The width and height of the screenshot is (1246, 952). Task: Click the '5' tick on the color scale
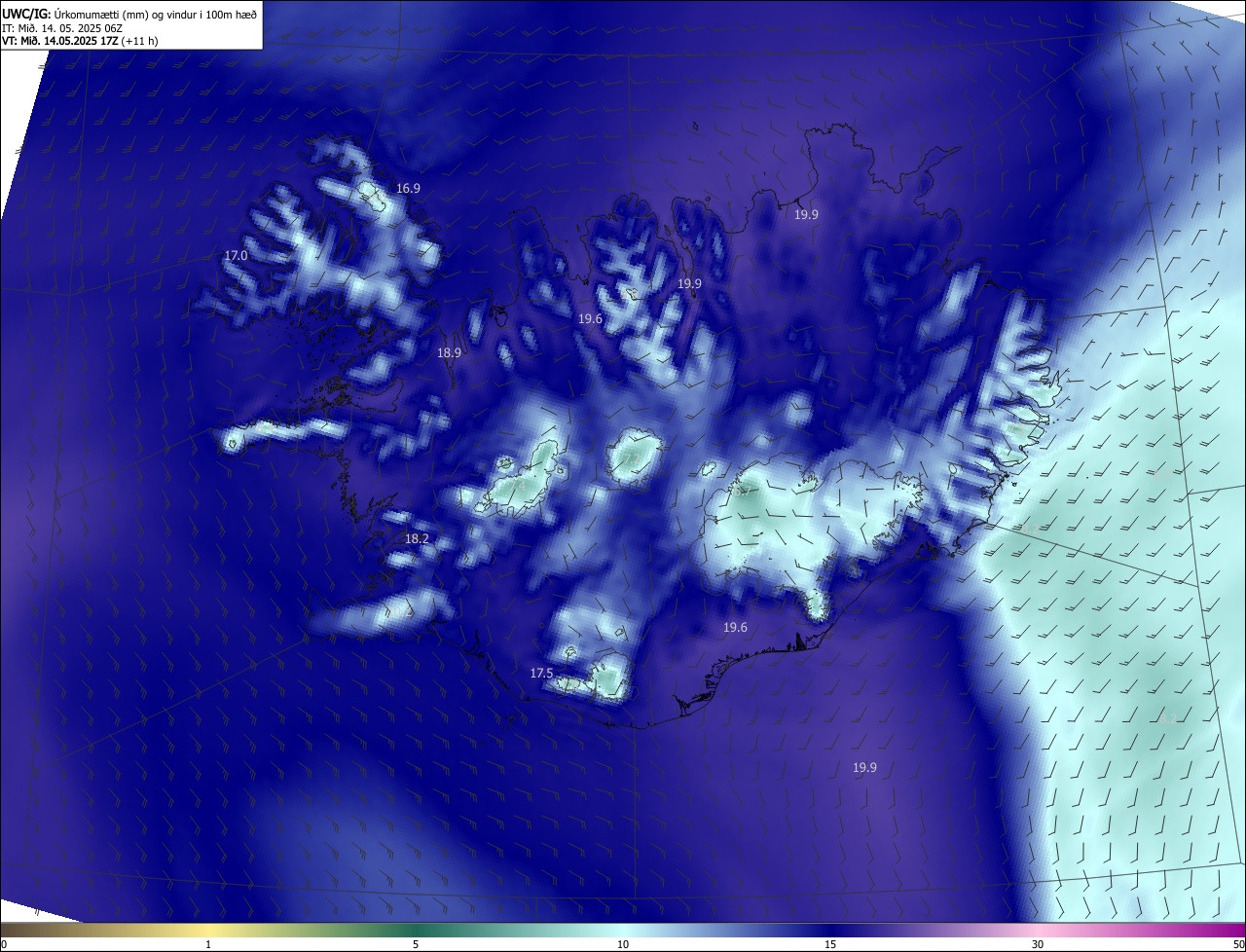coord(416,944)
